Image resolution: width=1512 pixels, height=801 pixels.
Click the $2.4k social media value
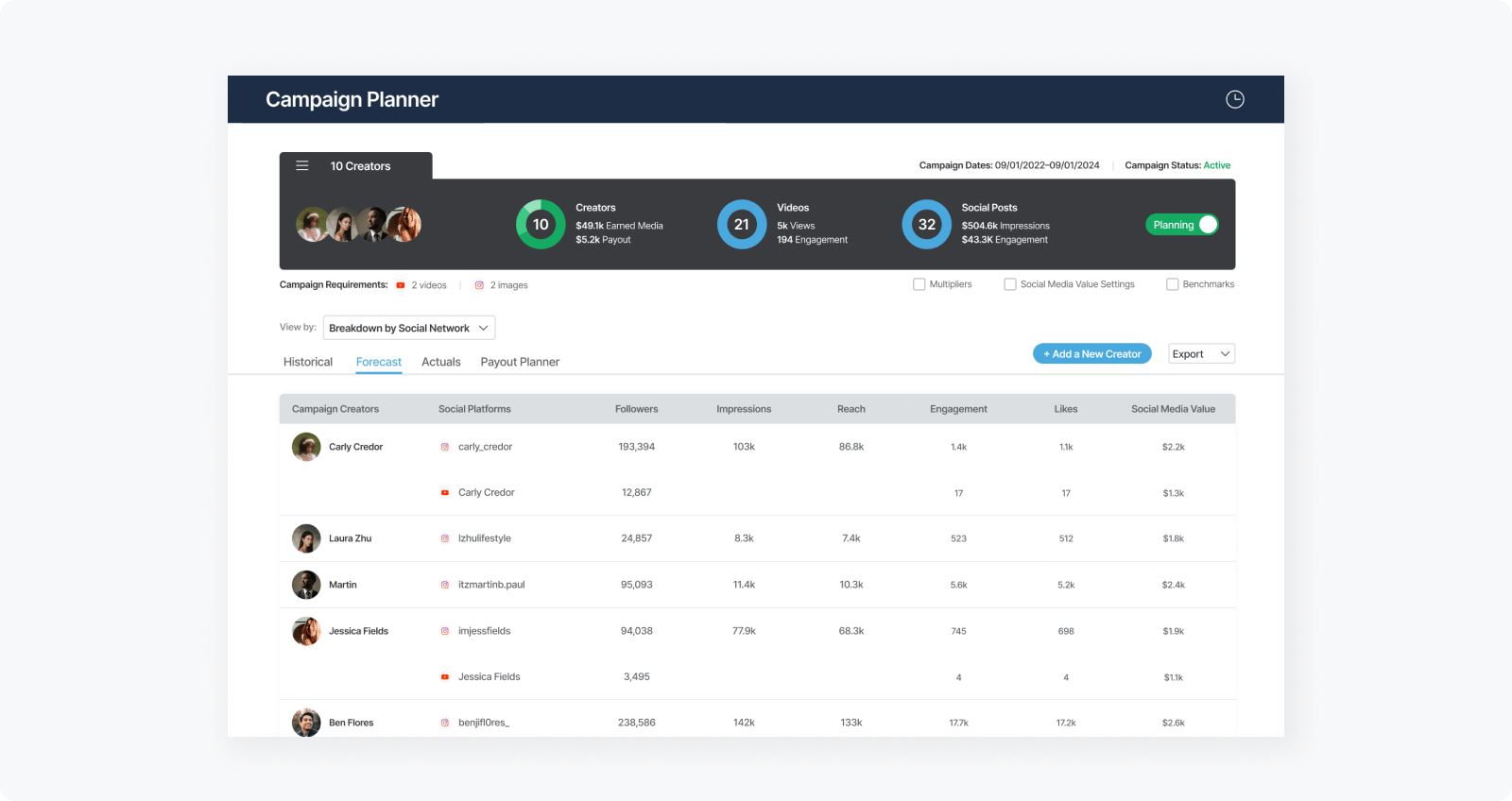point(1174,585)
